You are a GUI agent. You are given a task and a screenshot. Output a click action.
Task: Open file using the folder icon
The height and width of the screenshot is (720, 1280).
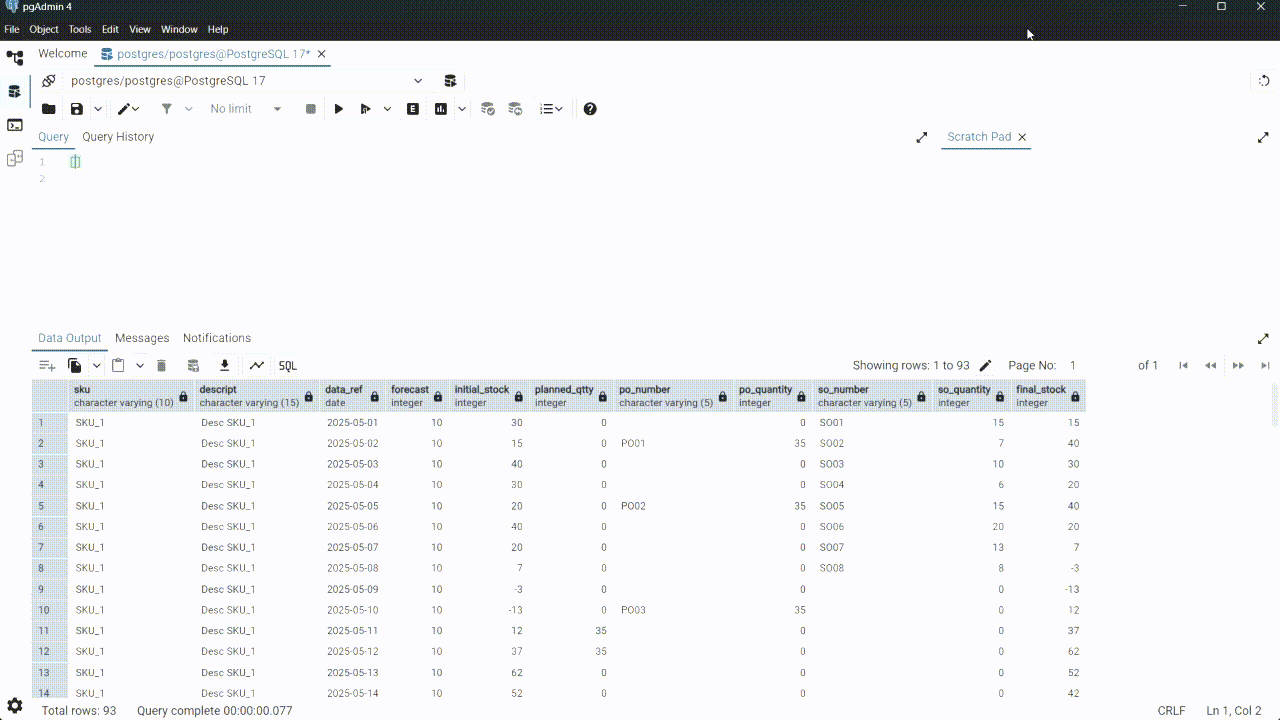(x=48, y=109)
